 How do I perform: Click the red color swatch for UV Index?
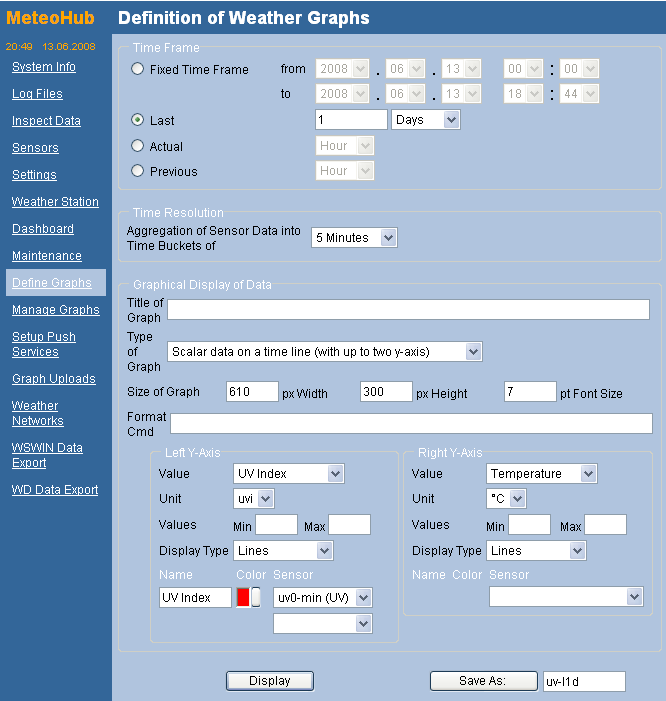(243, 597)
